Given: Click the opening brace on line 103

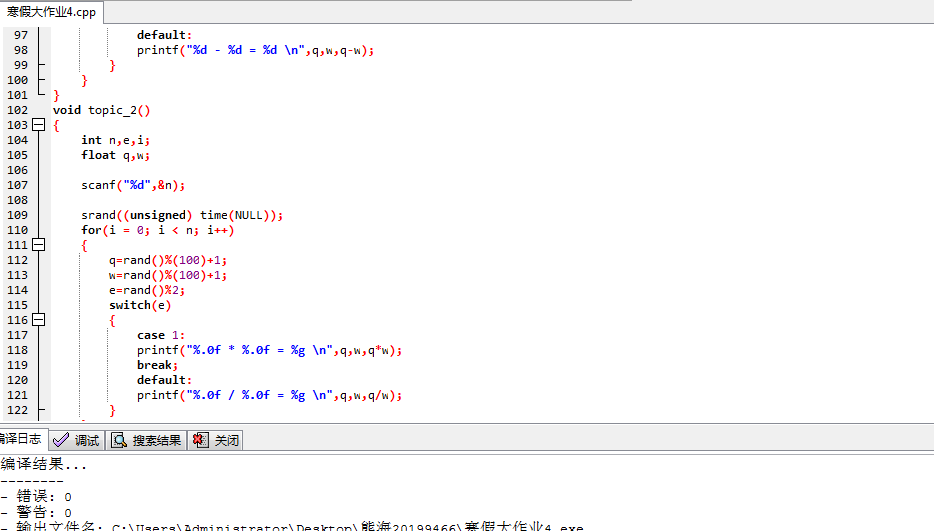Looking at the screenshot, I should [57, 125].
